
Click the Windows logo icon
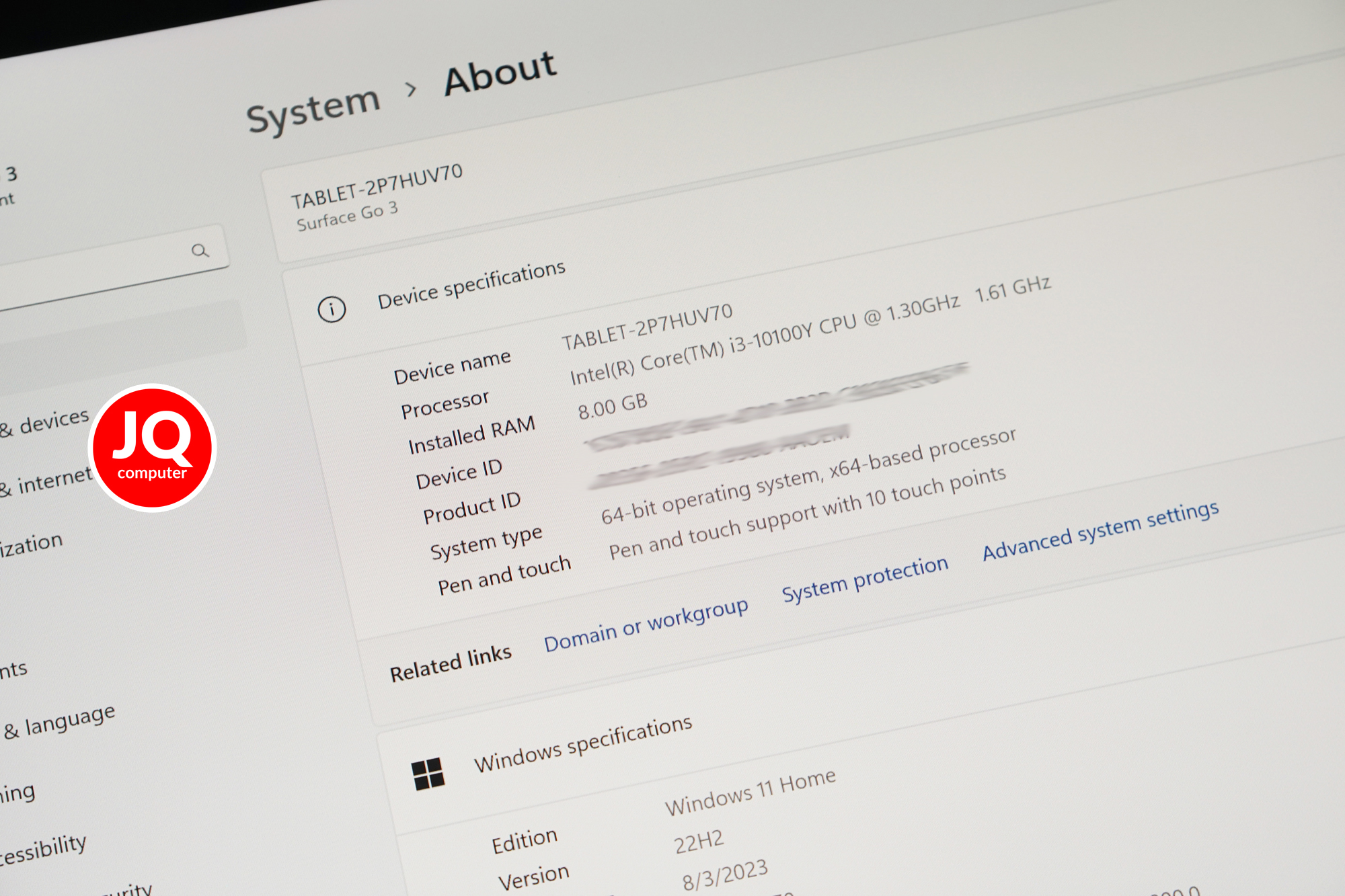pyautogui.click(x=428, y=774)
